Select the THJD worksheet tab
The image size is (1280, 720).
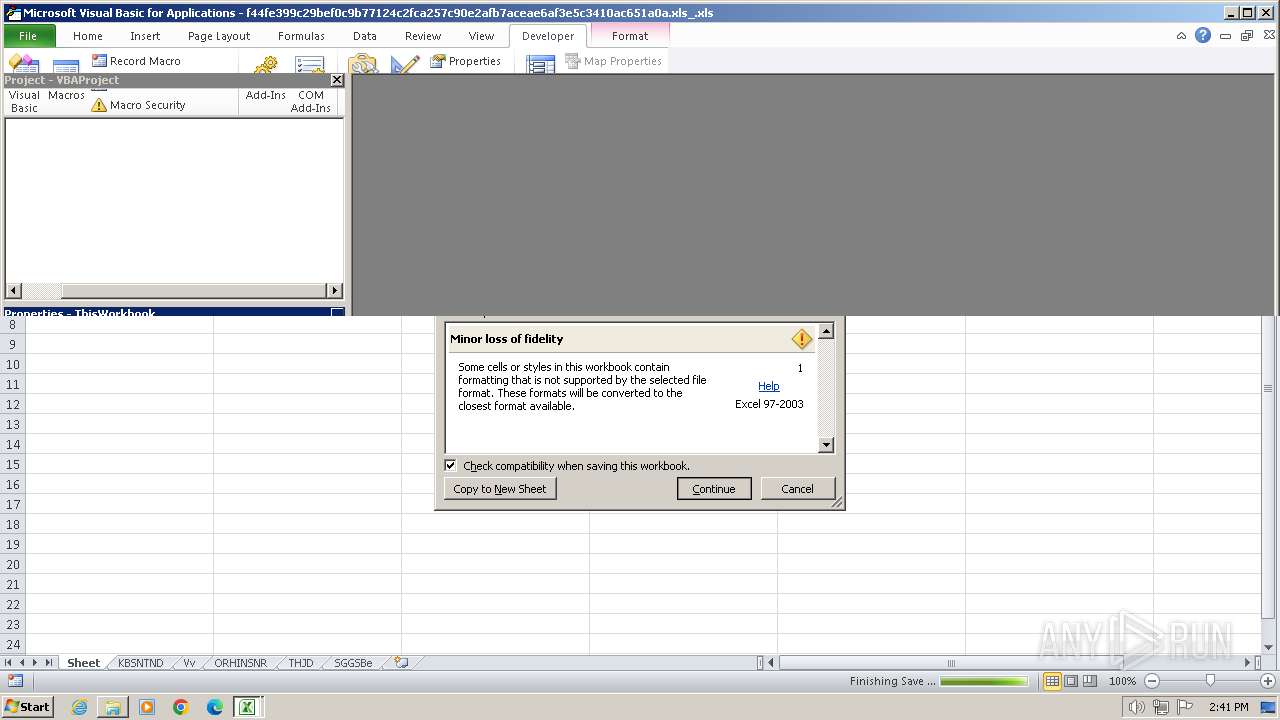point(301,663)
